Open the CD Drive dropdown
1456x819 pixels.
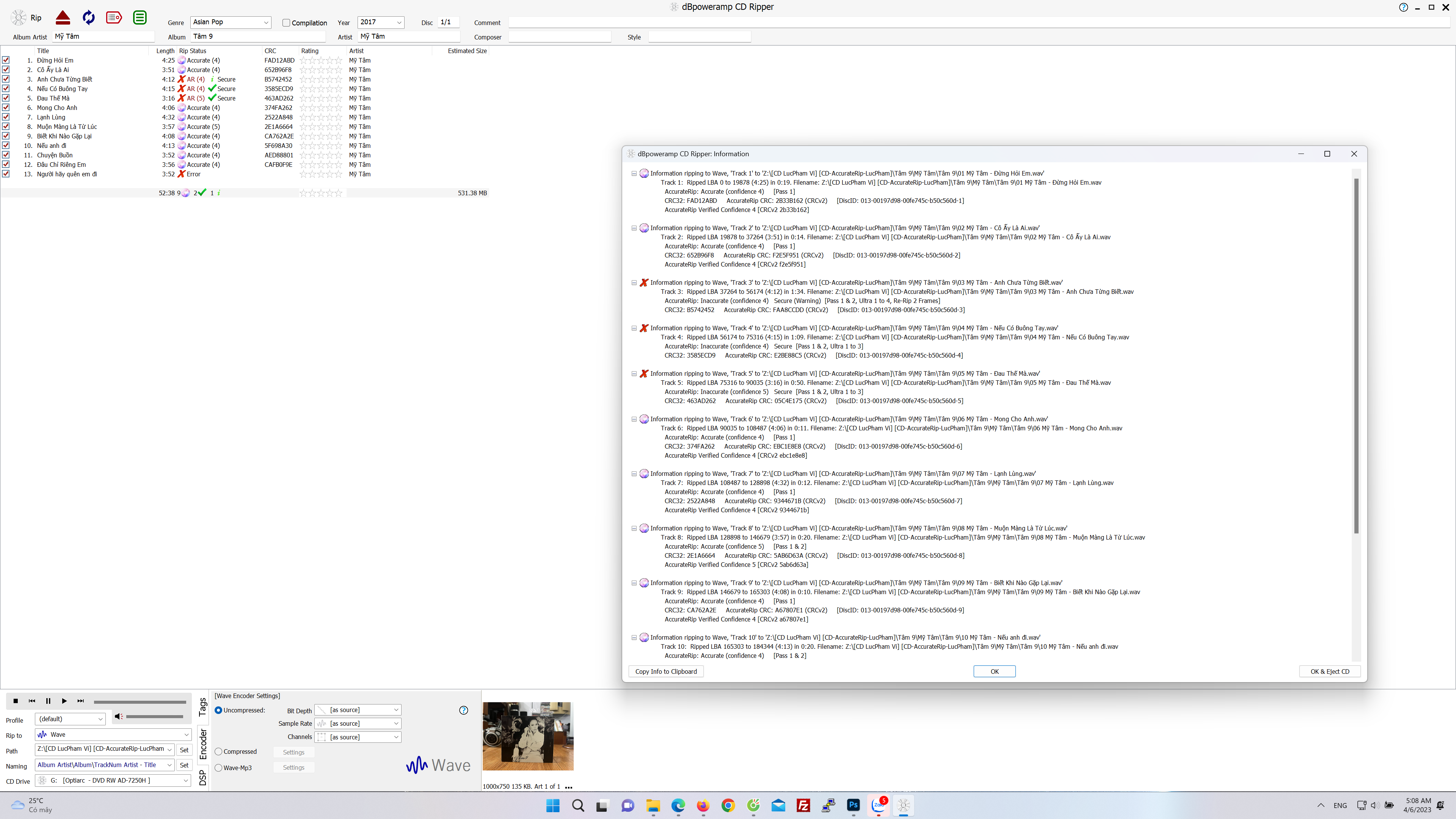[x=185, y=781]
